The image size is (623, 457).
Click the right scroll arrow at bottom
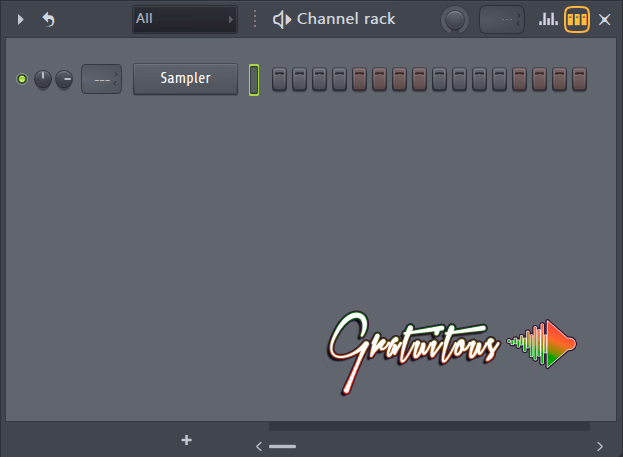[x=600, y=446]
